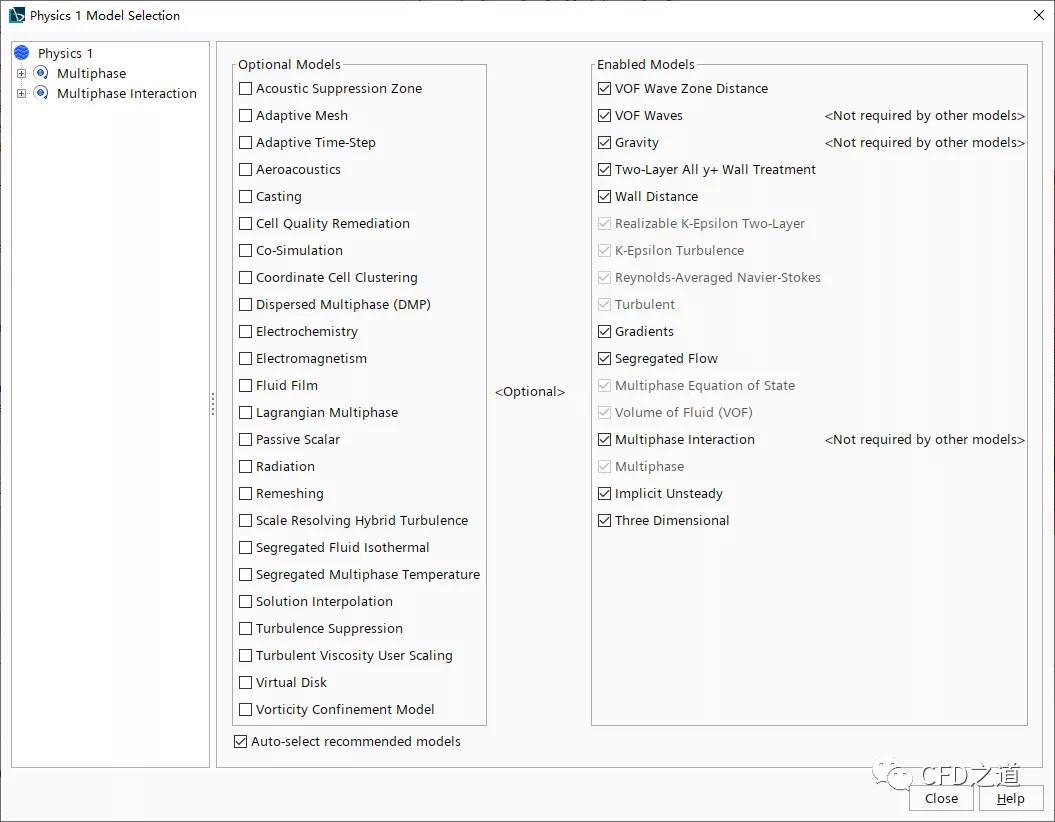
Task: Disable the Segregated Flow model
Action: click(604, 359)
